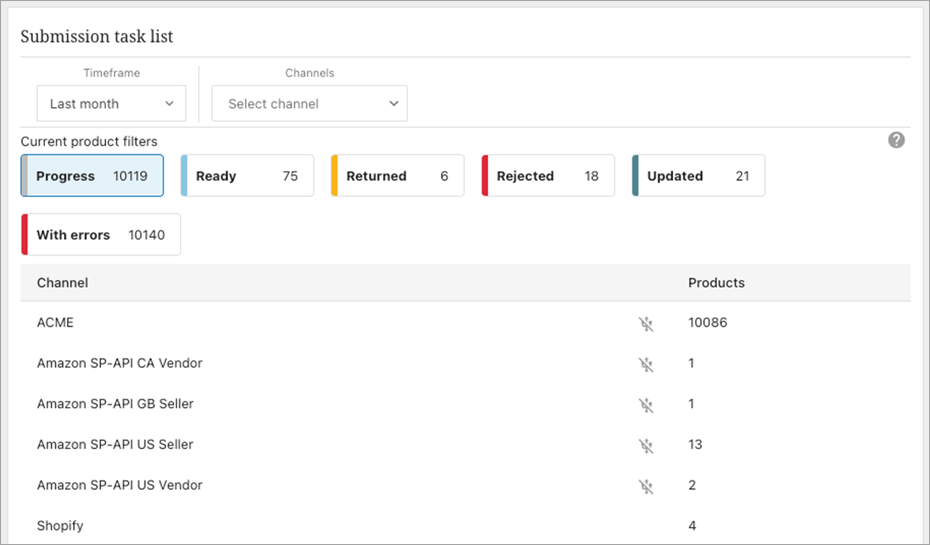Click plug icon beside Amazon SP-API CA Vendor

(646, 364)
